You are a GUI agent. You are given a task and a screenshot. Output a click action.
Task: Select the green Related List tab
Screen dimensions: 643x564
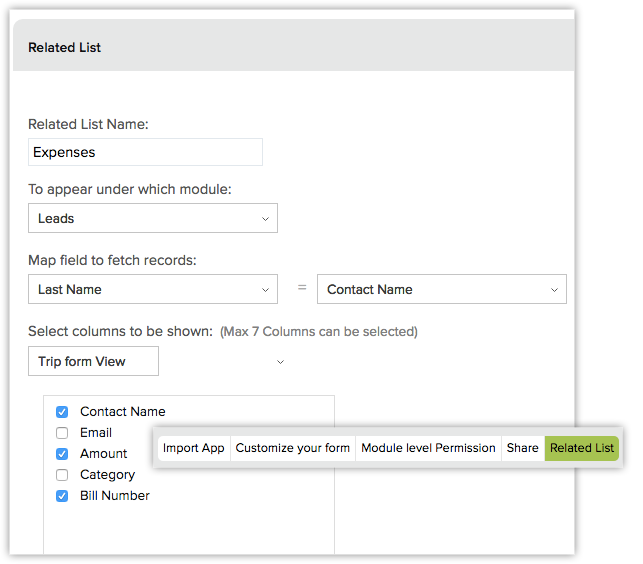point(582,448)
